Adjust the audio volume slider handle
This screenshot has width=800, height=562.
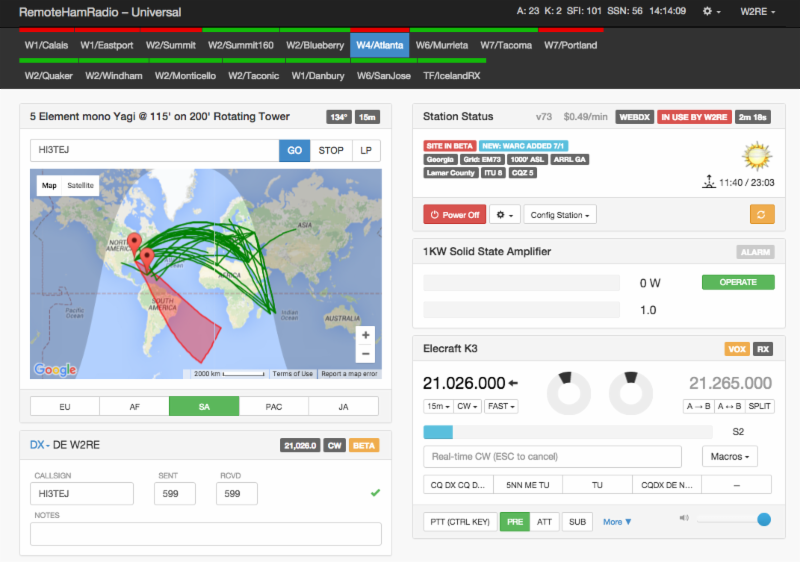point(764,519)
